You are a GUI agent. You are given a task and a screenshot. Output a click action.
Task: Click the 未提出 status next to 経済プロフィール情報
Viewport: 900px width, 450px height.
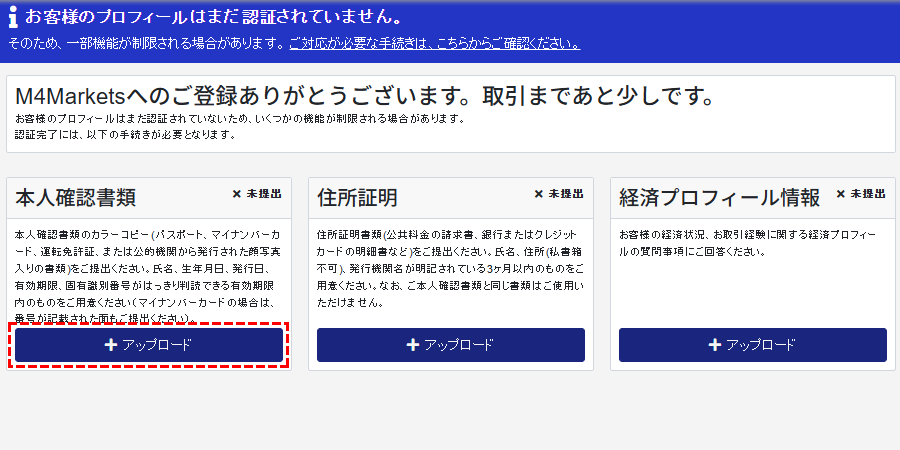[x=861, y=194]
